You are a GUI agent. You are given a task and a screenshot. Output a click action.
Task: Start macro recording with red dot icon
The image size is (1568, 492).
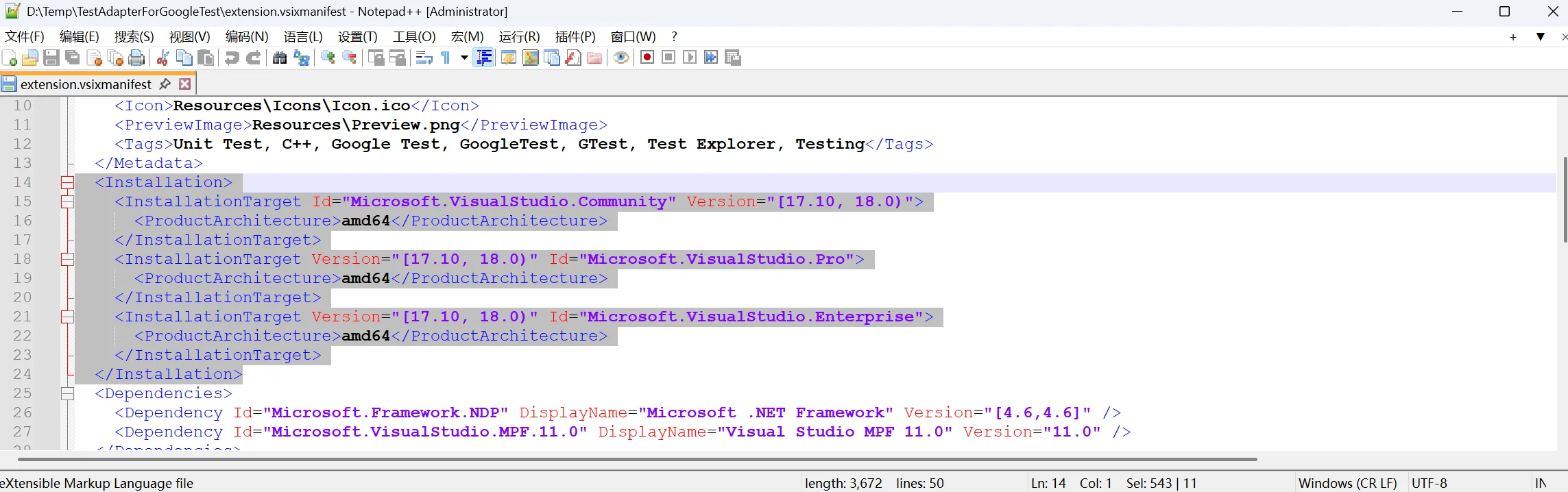tap(647, 58)
